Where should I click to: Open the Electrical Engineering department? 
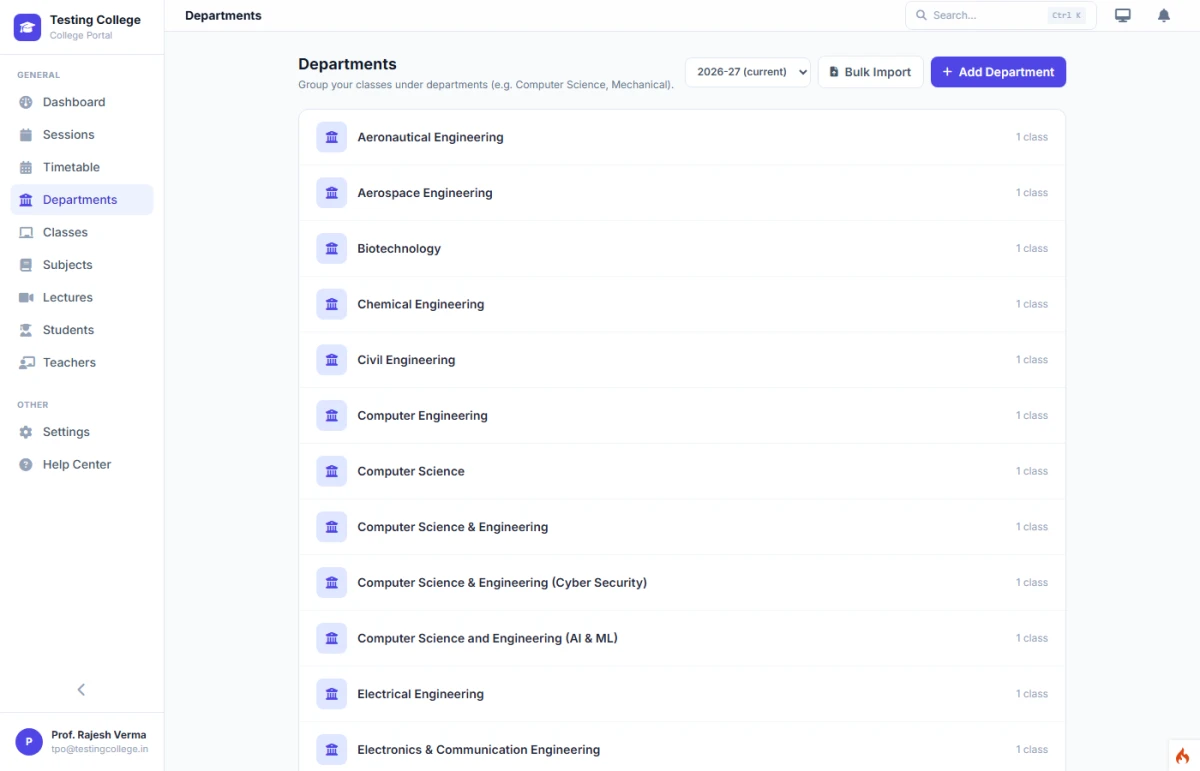click(682, 694)
